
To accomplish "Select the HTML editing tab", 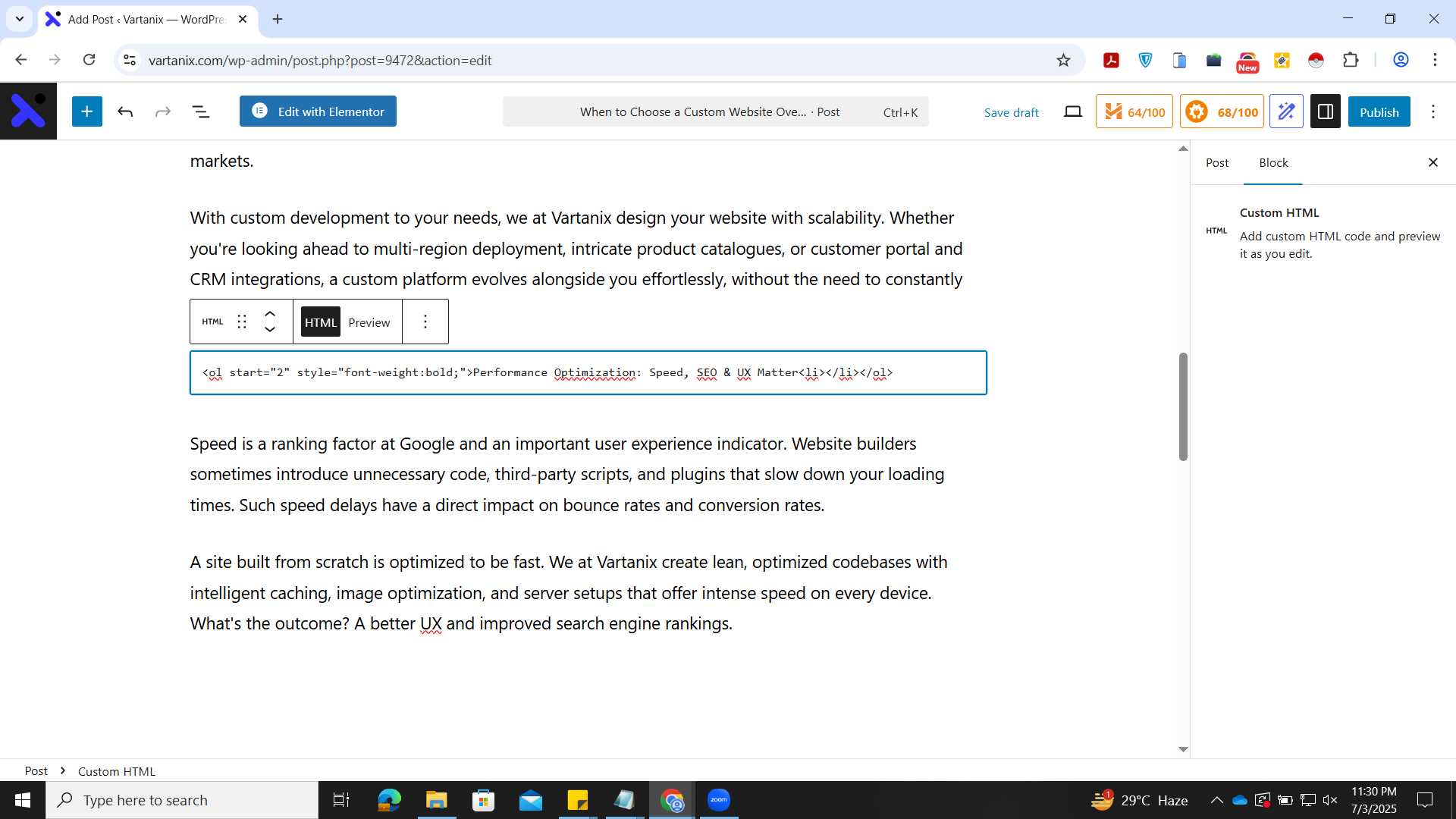I will pos(321,322).
